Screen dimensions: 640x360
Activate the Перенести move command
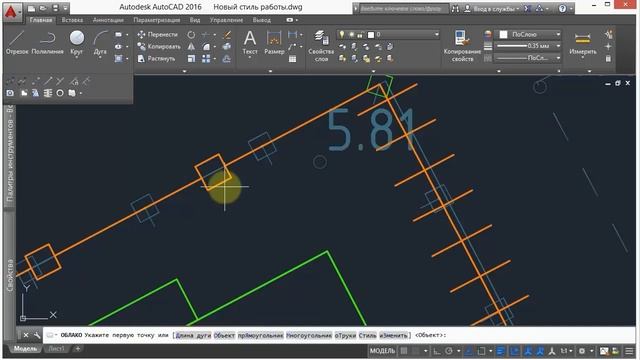[158, 35]
